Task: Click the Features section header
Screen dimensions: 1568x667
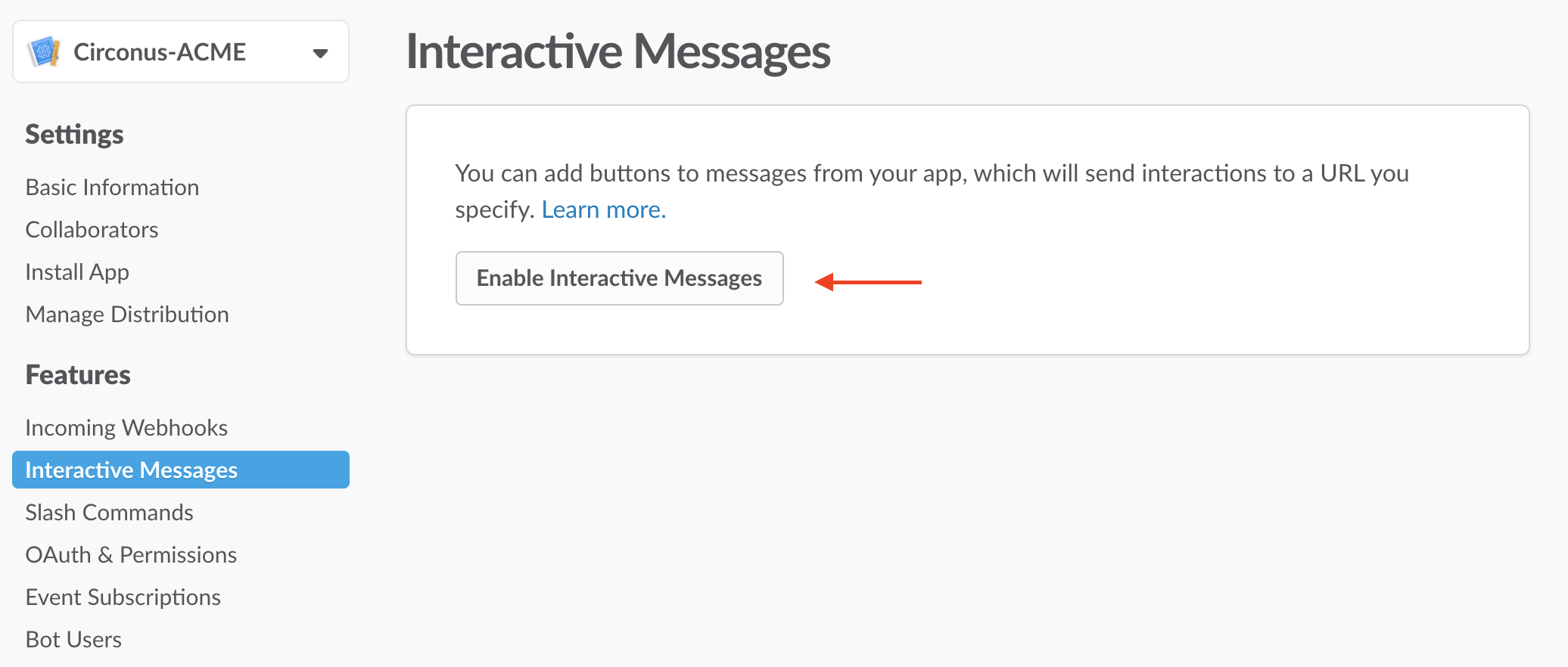Action: tap(78, 374)
